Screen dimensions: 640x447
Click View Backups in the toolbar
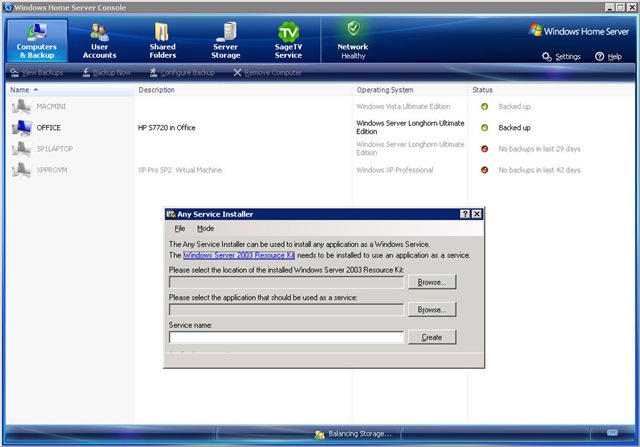pyautogui.click(x=37, y=73)
